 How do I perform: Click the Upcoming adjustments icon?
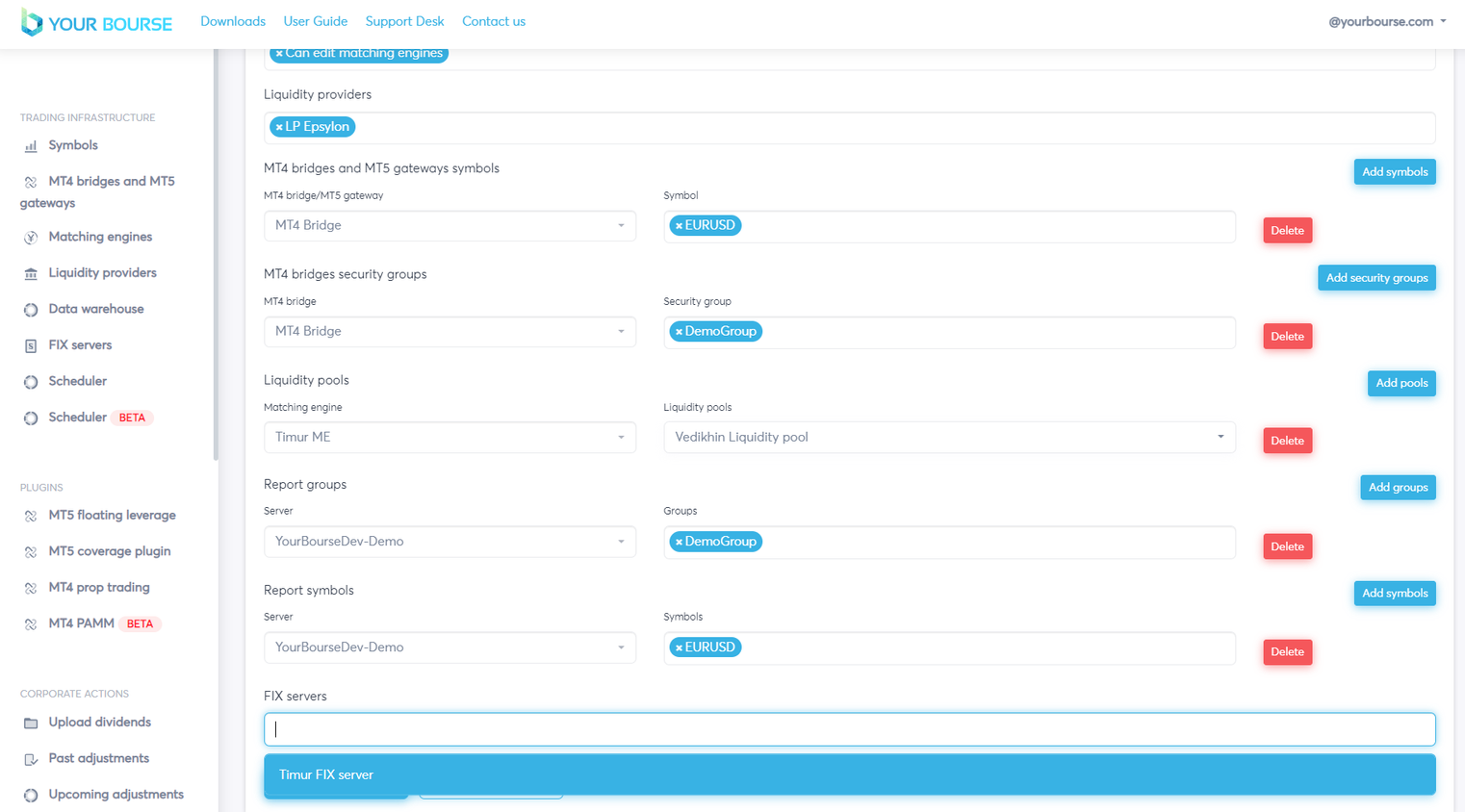31,796
